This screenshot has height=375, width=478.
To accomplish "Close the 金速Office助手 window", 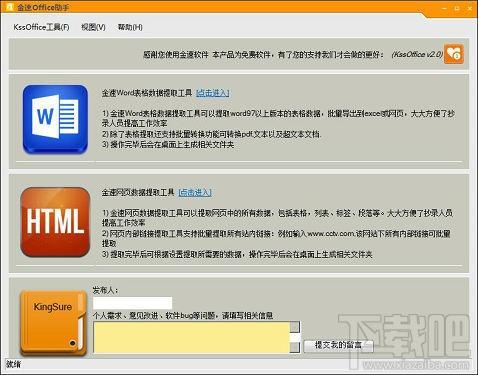I will pos(470,8).
